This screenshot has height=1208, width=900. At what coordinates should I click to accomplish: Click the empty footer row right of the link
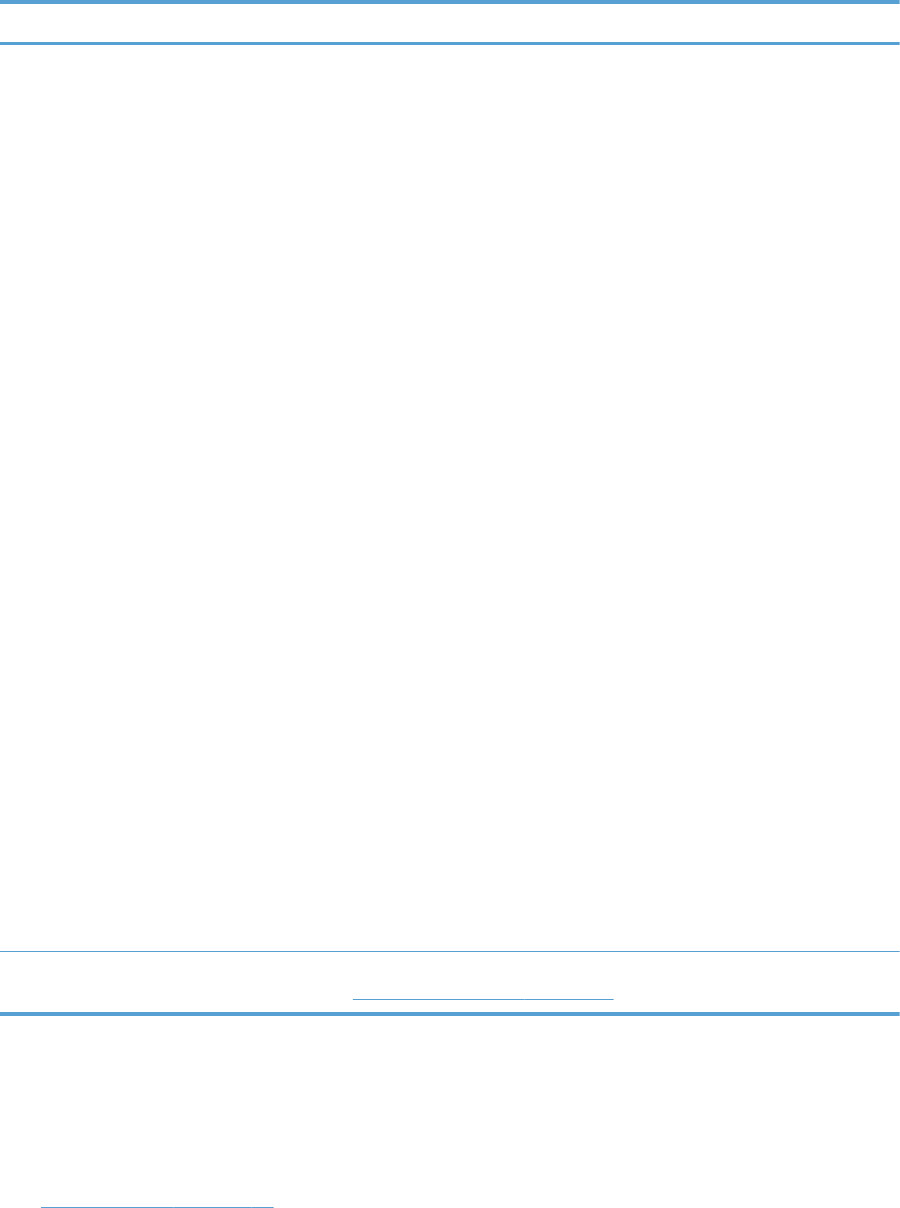pos(756,982)
